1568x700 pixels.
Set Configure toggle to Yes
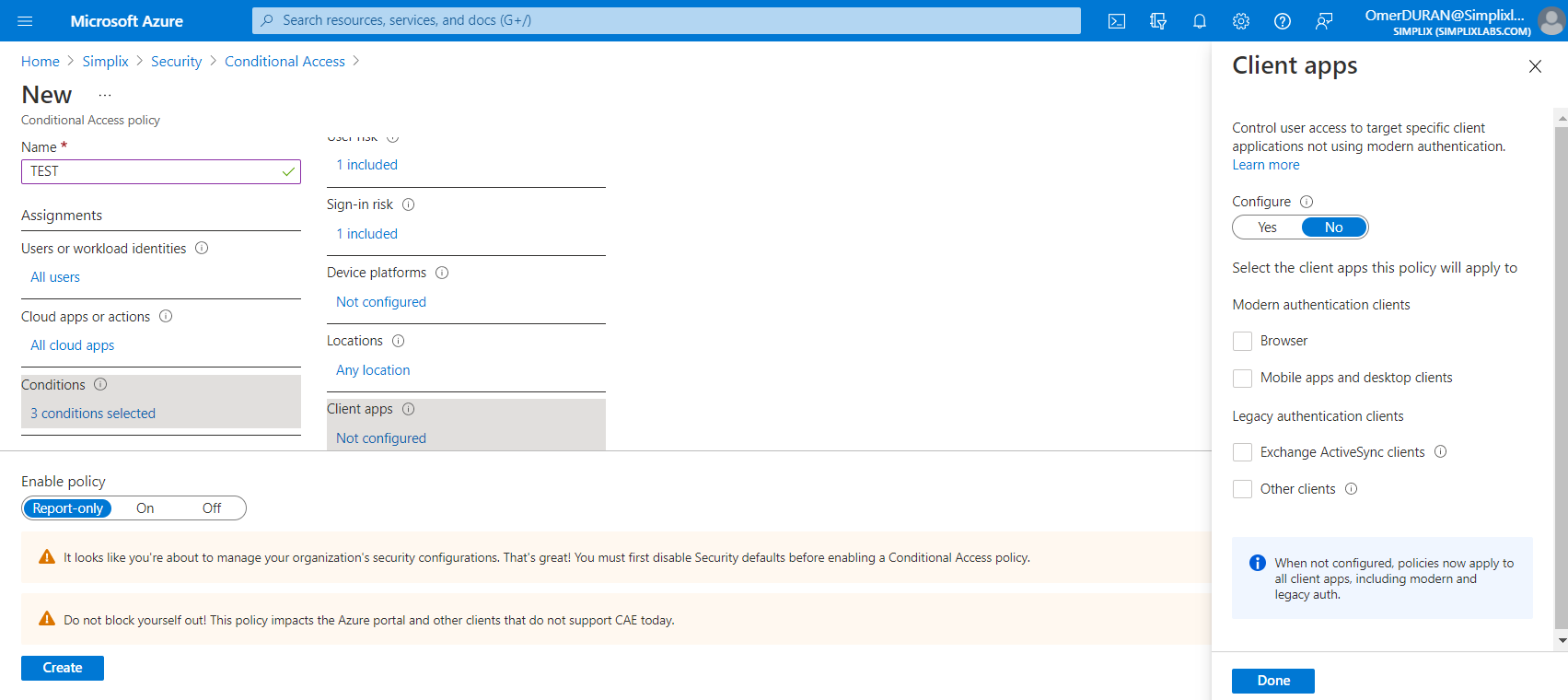(x=1267, y=227)
